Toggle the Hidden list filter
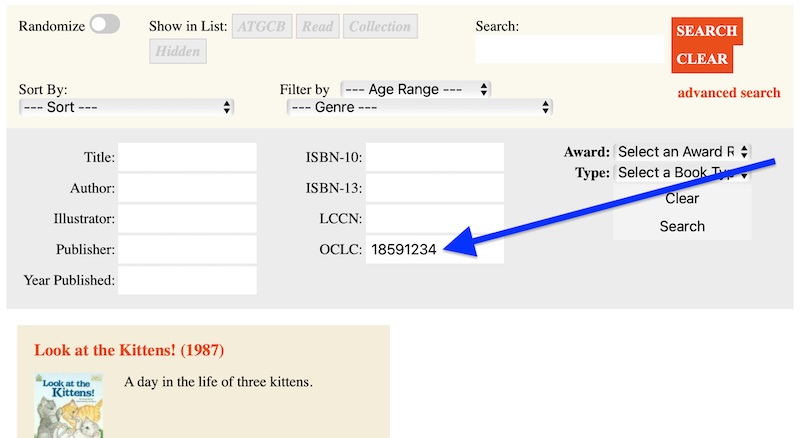The height and width of the screenshot is (438, 800). click(178, 51)
